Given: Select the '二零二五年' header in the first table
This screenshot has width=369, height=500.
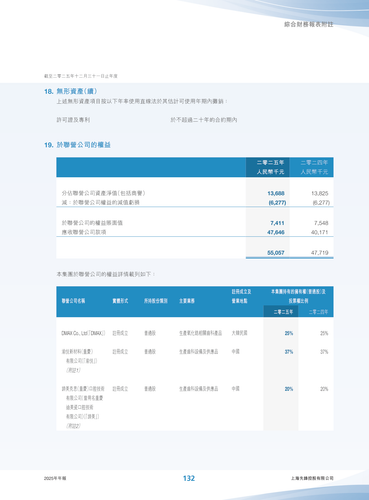Looking at the screenshot, I should tap(270, 163).
